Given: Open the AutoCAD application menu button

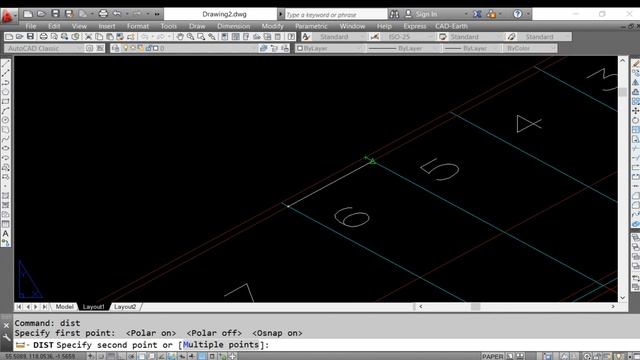Looking at the screenshot, I should tap(8, 16).
